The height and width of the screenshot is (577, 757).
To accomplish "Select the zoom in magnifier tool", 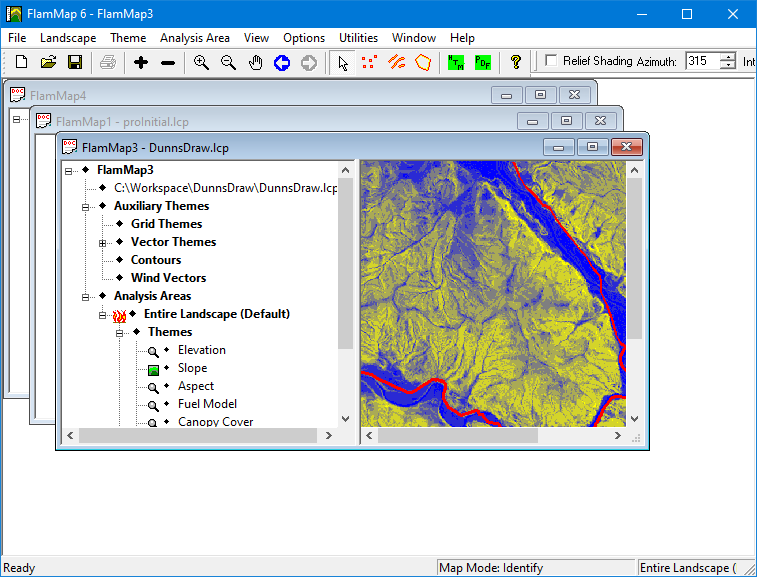I will [x=201, y=62].
